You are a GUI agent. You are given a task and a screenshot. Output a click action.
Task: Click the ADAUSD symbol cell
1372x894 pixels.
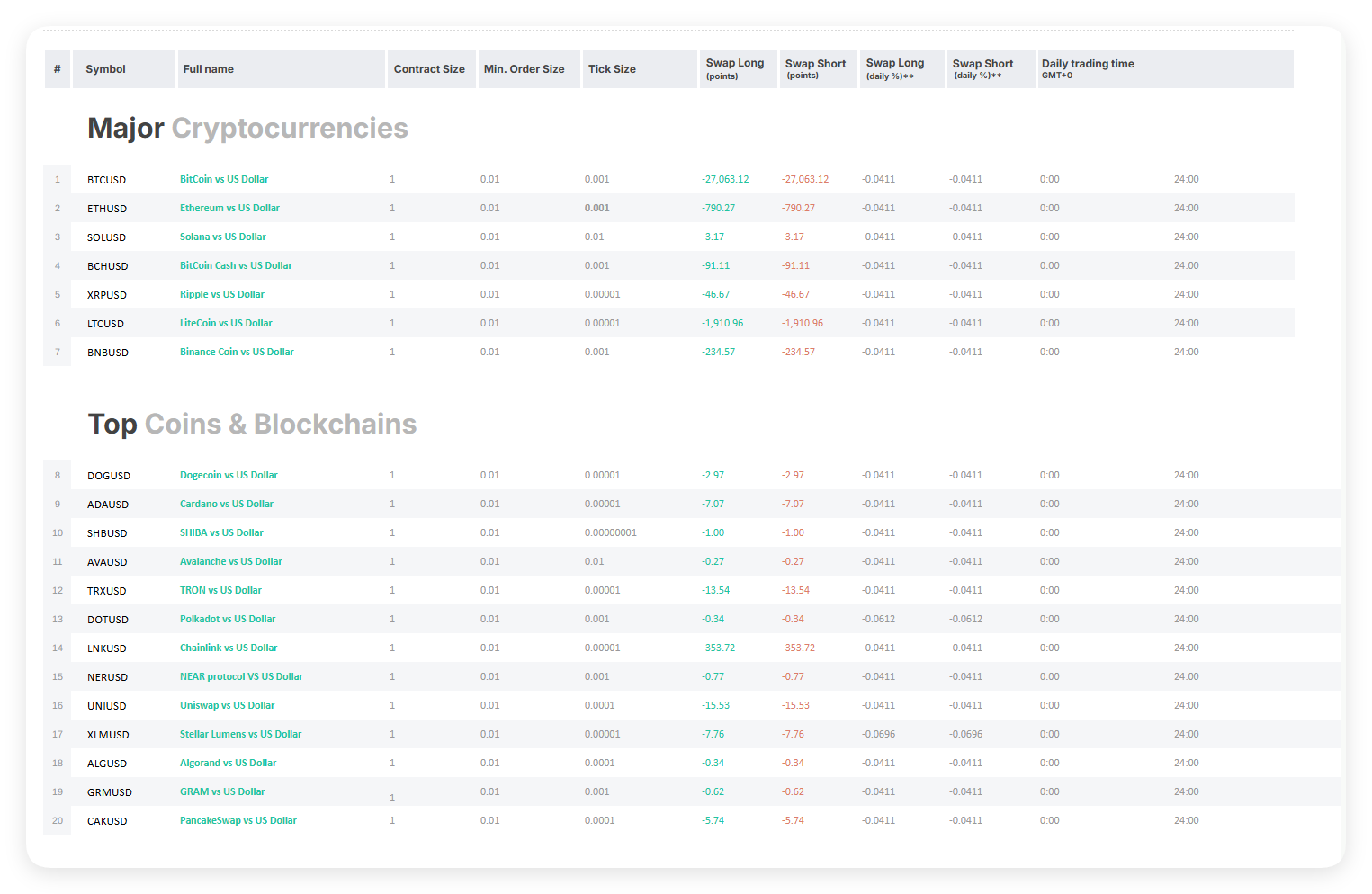point(108,505)
